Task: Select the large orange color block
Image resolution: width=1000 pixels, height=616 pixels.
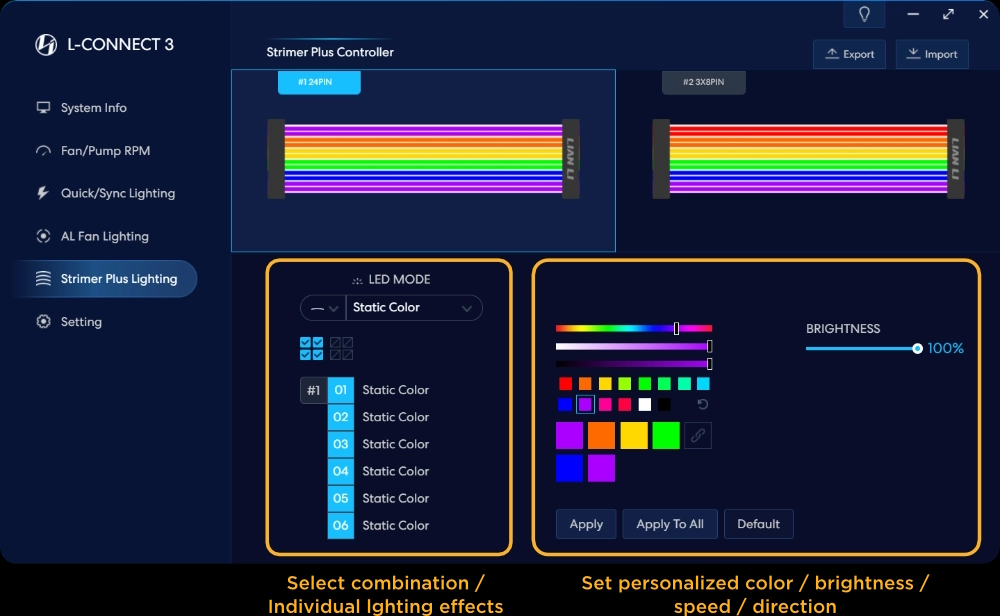Action: pyautogui.click(x=601, y=436)
